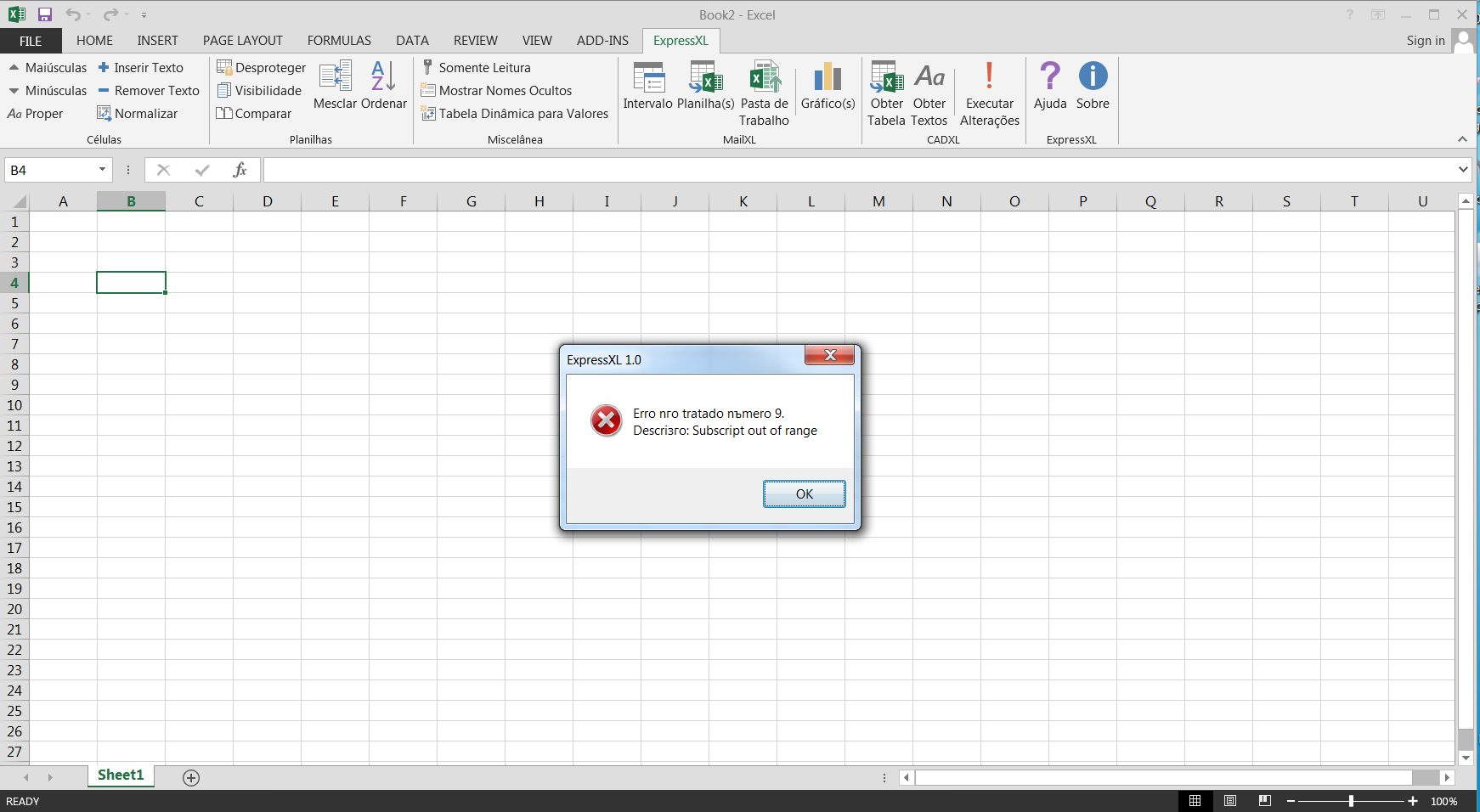Select row 10 header
The height and width of the screenshot is (812, 1480).
14,405
